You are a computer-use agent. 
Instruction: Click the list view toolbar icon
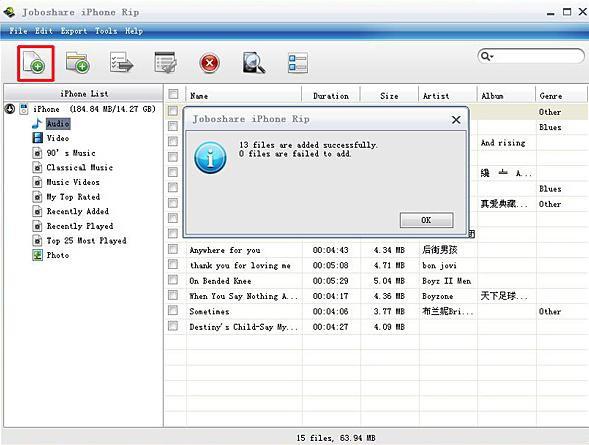[x=298, y=63]
